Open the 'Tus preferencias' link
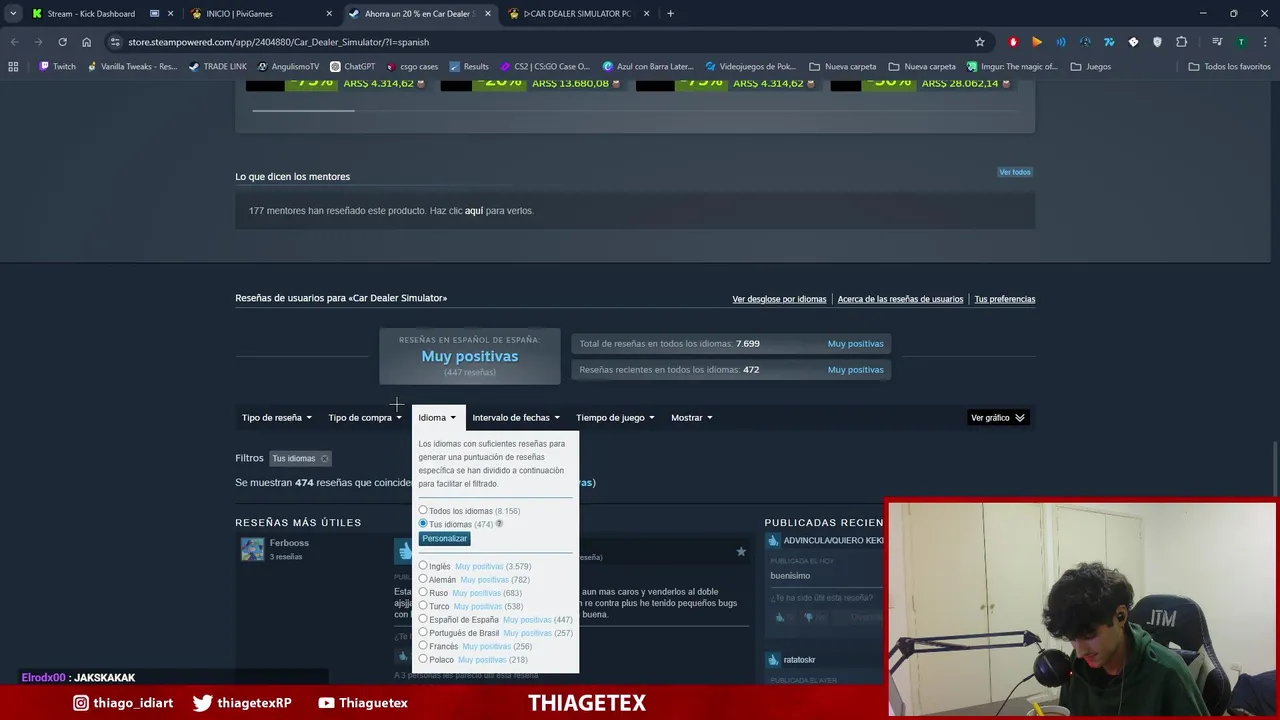Viewport: 1280px width, 720px height. pyautogui.click(x=1004, y=299)
